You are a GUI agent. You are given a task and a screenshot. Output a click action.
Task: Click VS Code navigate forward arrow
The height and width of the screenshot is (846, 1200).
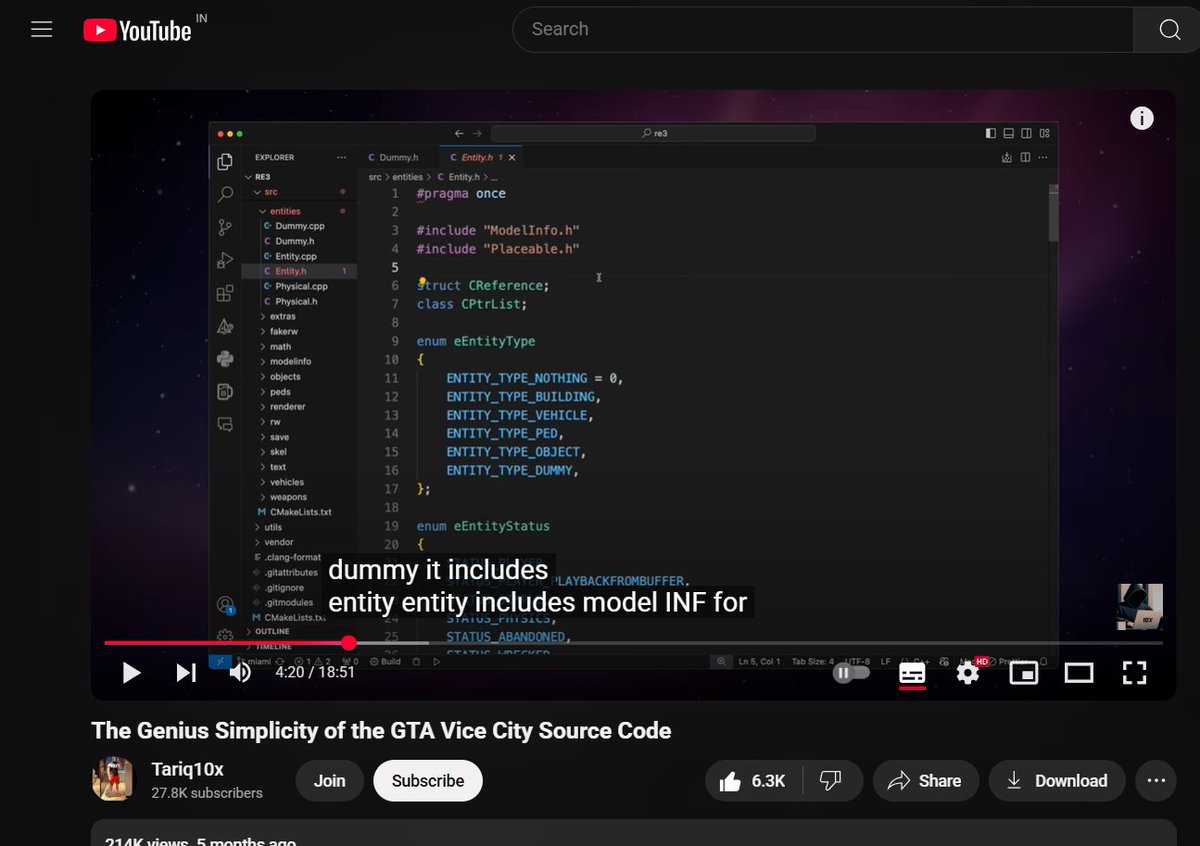click(477, 133)
